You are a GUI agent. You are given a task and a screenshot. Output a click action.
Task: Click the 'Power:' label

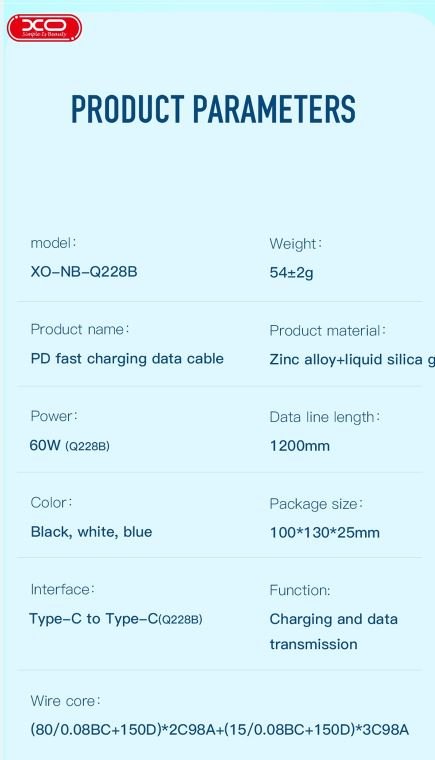click(54, 416)
